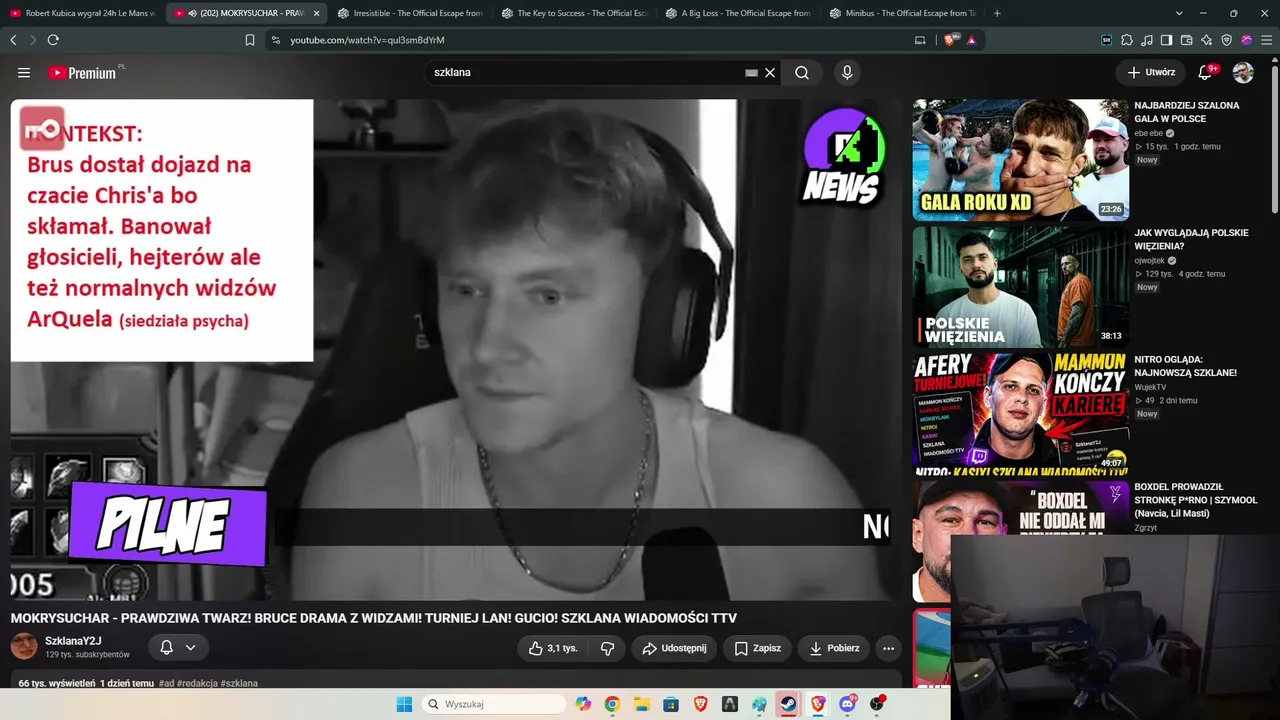Go to YouTube Premium home logo
Screen dimensions: 1280x720
coord(85,73)
